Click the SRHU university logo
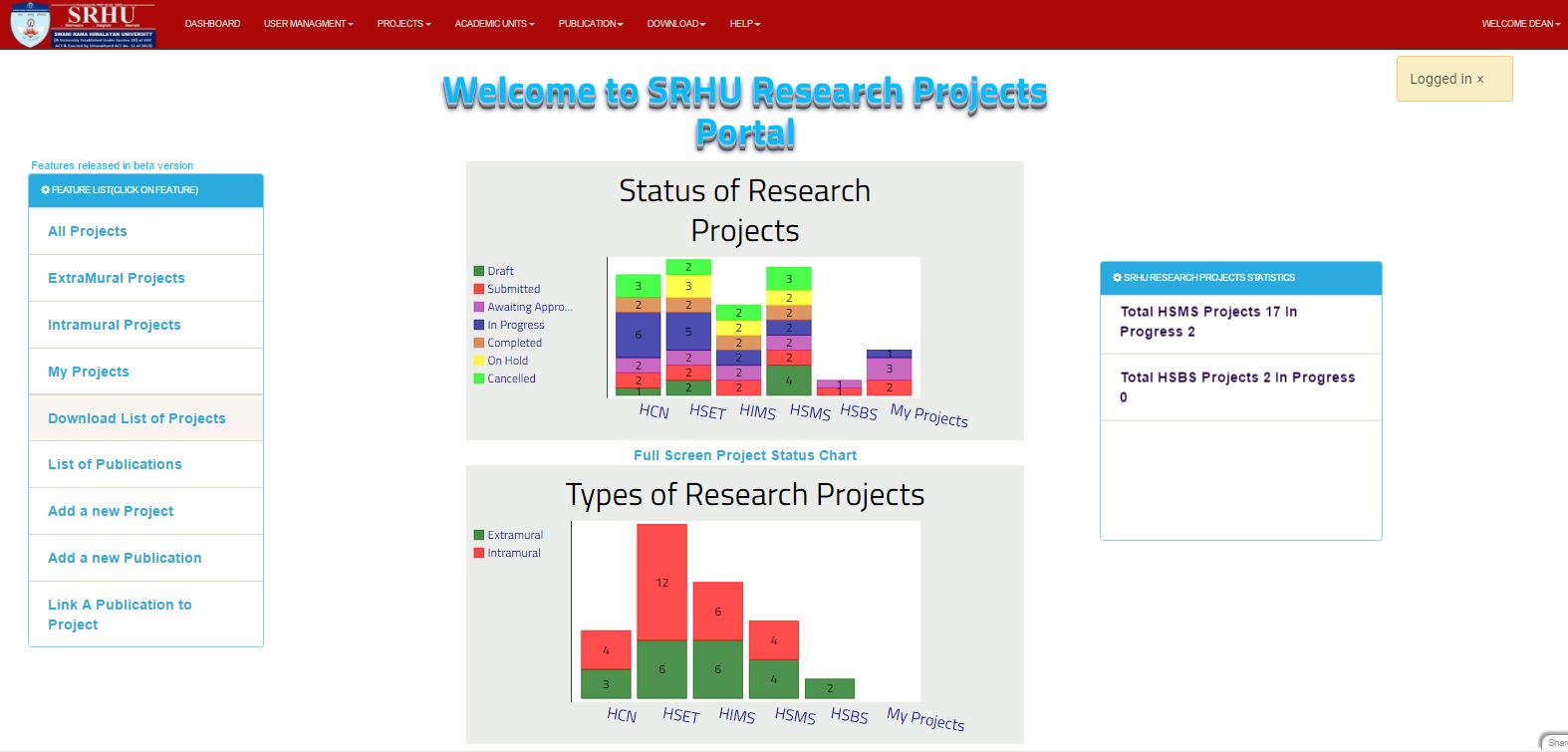Screen dimensions: 1568x752 click(x=83, y=25)
